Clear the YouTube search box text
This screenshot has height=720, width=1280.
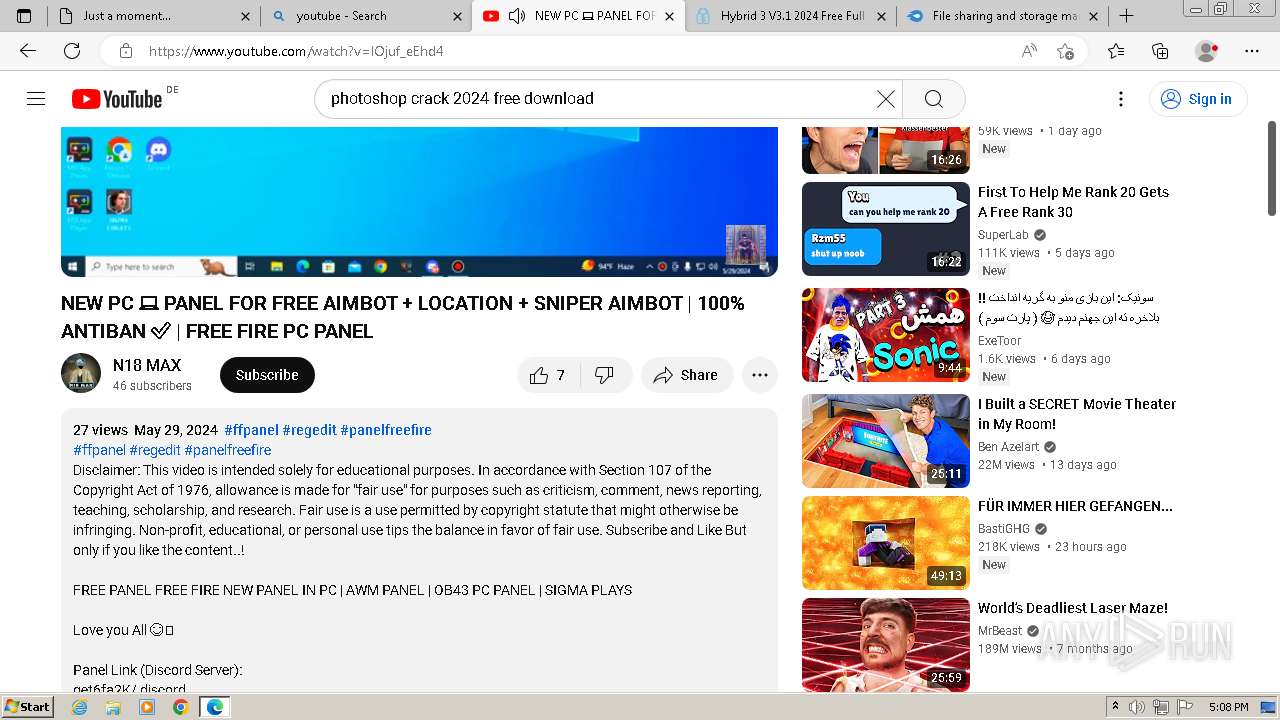tap(886, 98)
